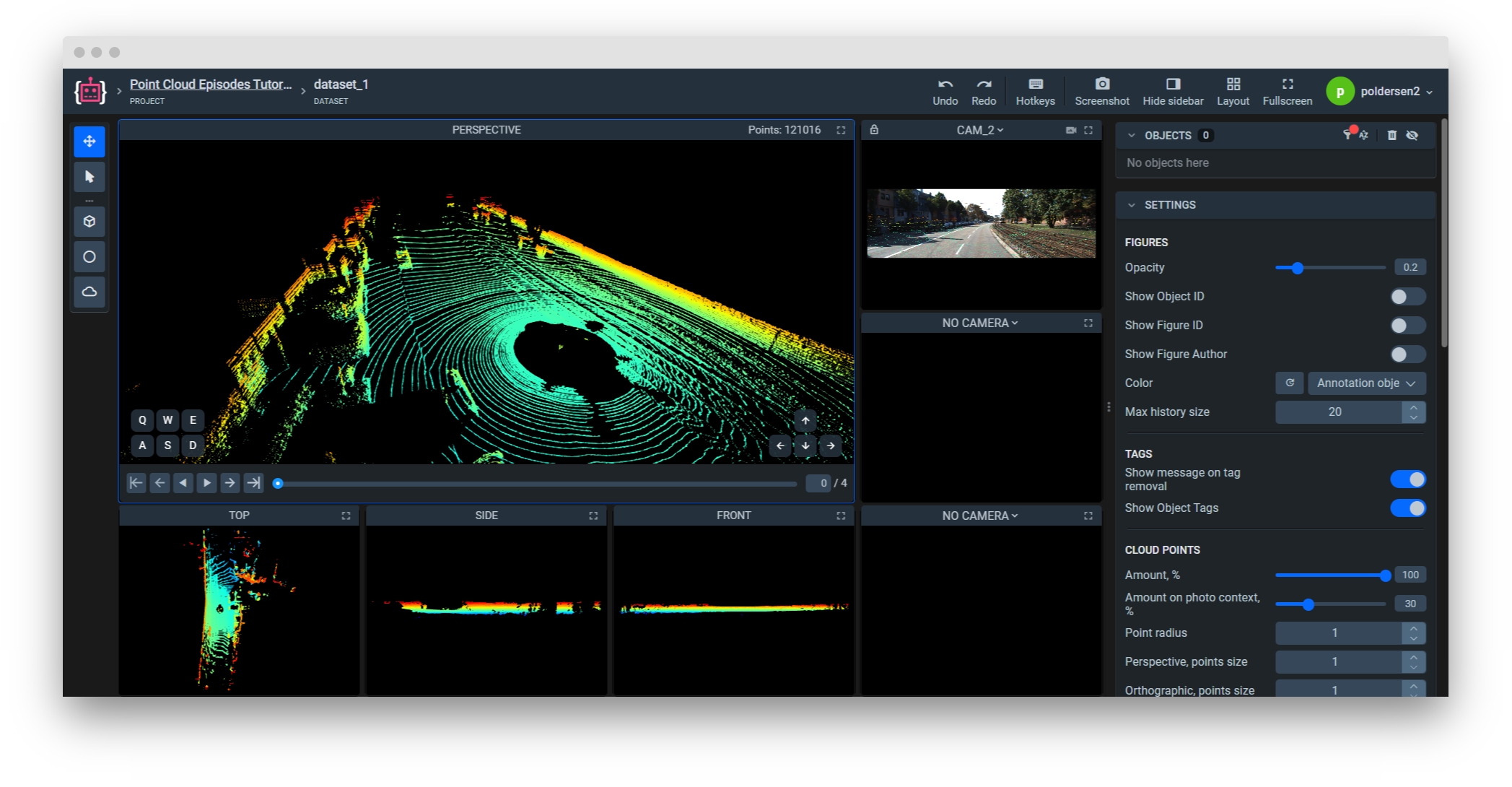
Task: Select the circle shape tool
Action: click(89, 257)
